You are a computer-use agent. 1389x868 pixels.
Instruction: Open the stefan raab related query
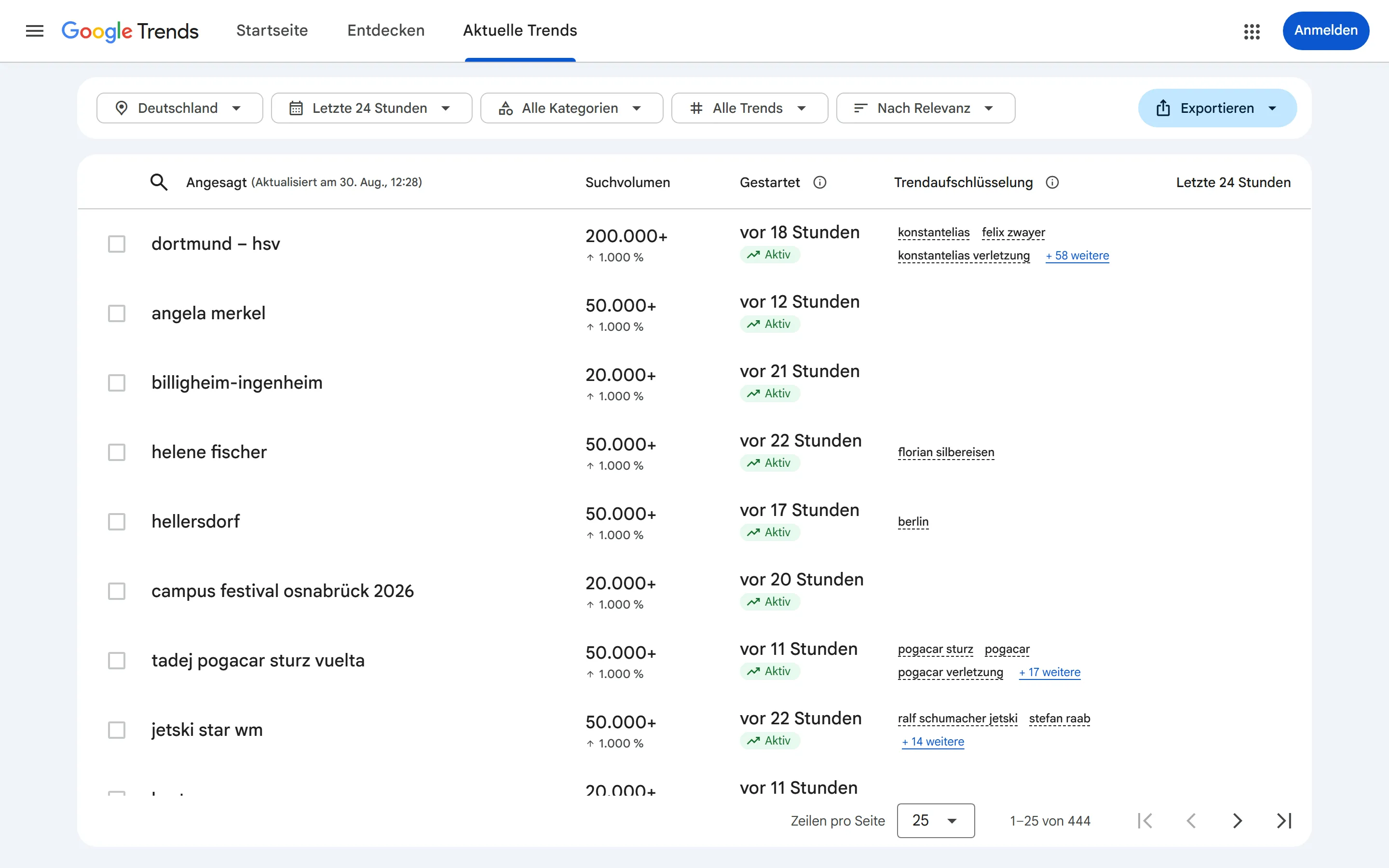pyautogui.click(x=1060, y=719)
